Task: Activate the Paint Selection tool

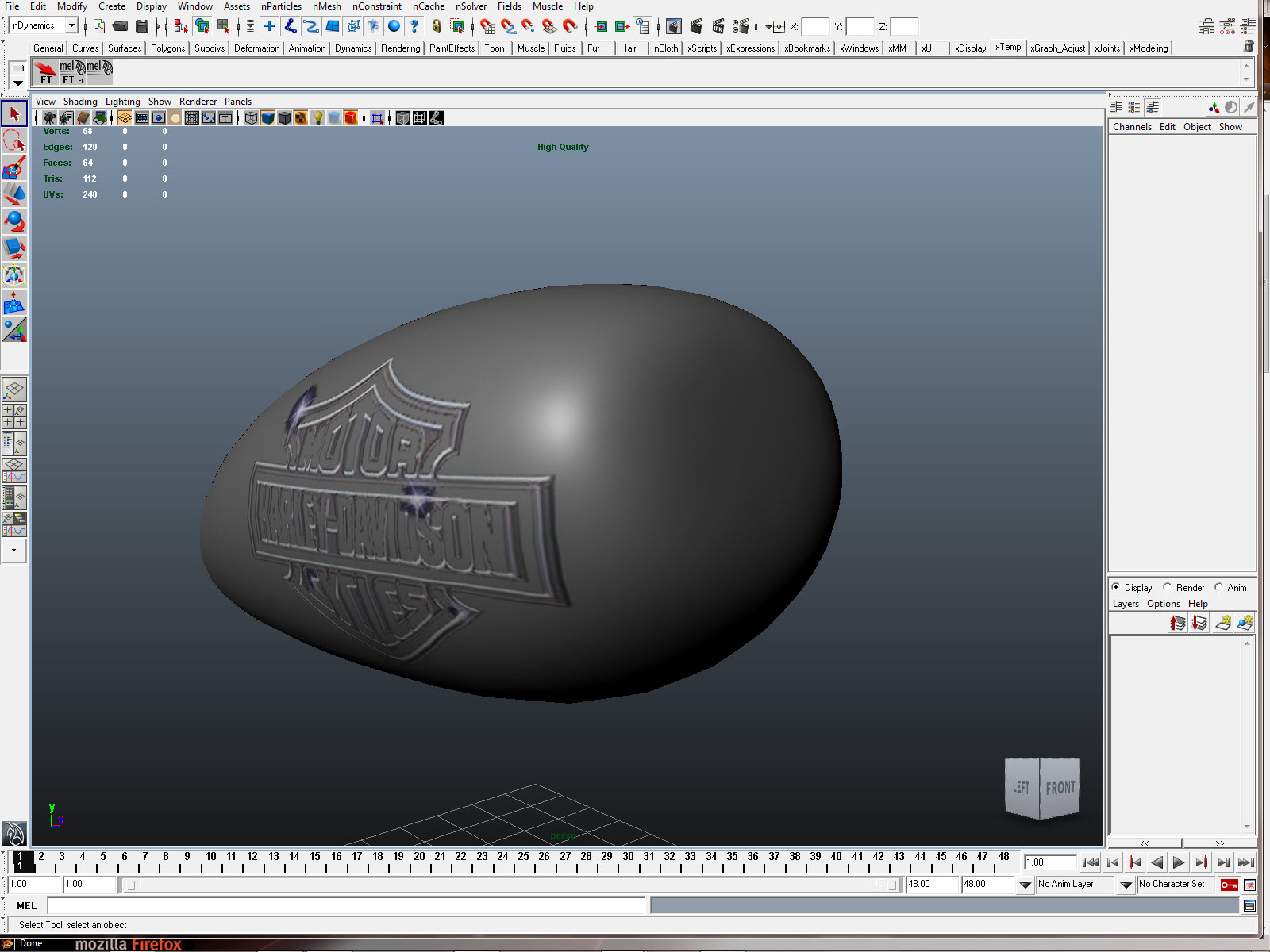Action: point(14,168)
